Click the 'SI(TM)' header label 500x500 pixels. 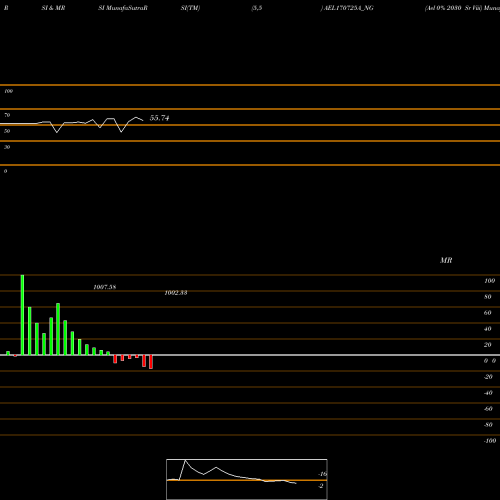point(190,8)
